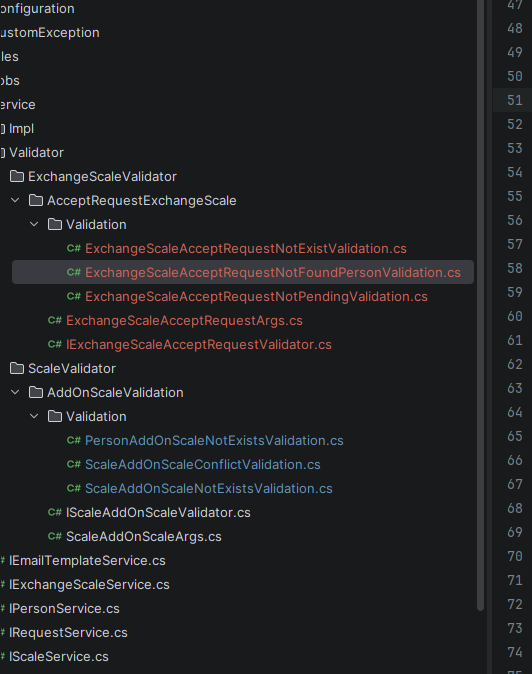Select Validation folder label under AddOnScaleValidation

click(96, 417)
